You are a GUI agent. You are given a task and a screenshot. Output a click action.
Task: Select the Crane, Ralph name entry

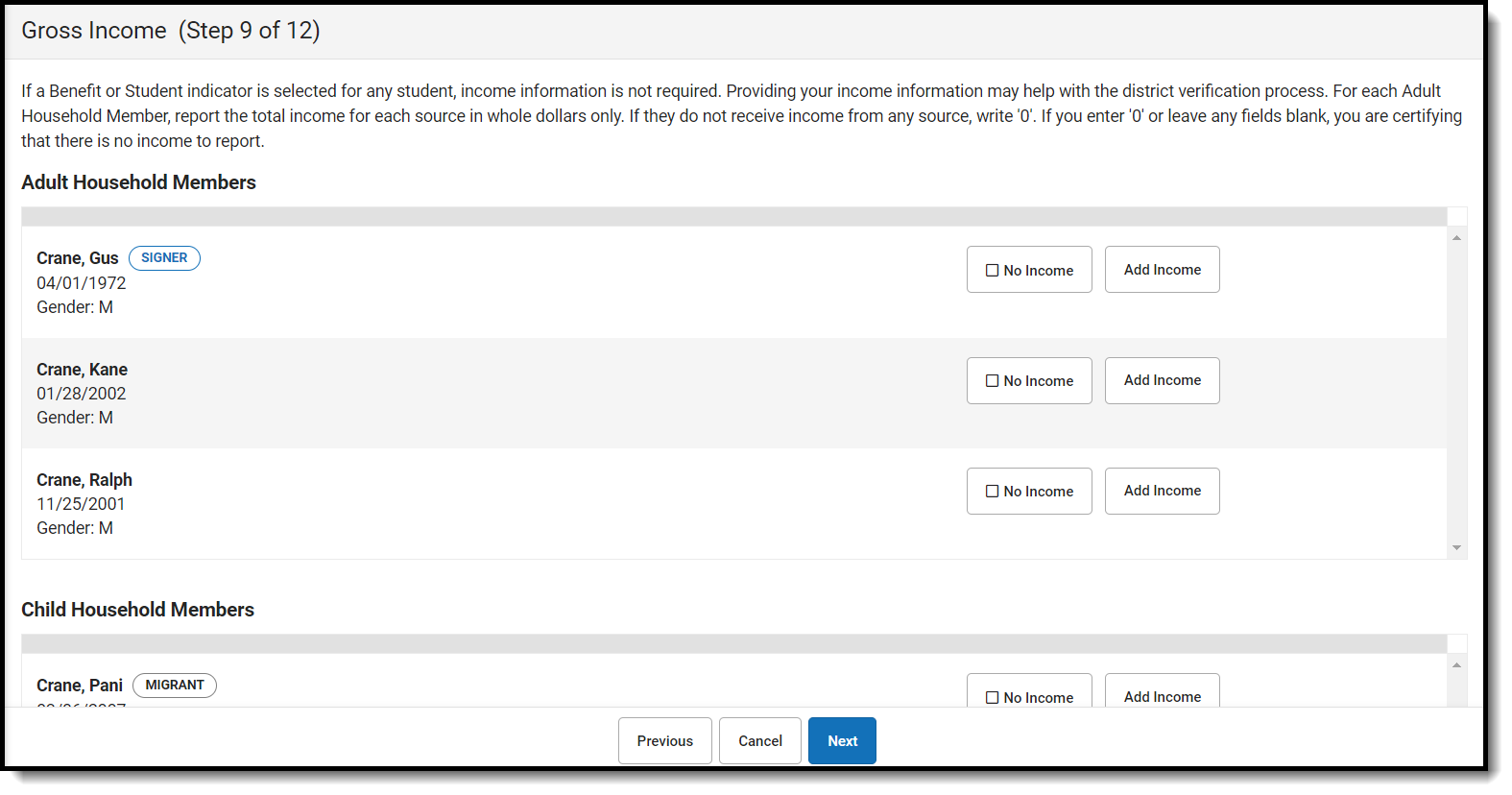coord(84,480)
